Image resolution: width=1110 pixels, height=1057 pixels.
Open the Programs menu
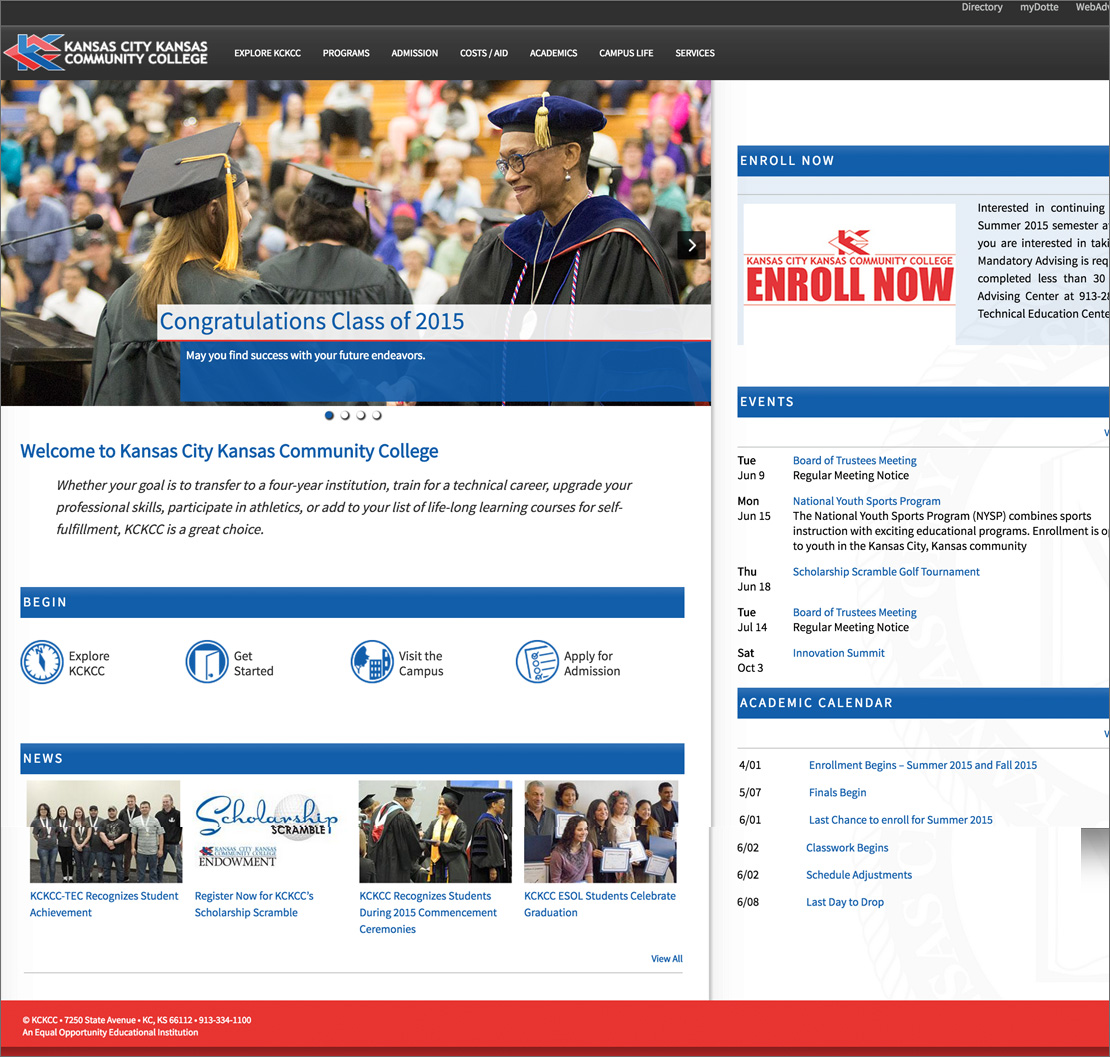pos(346,53)
